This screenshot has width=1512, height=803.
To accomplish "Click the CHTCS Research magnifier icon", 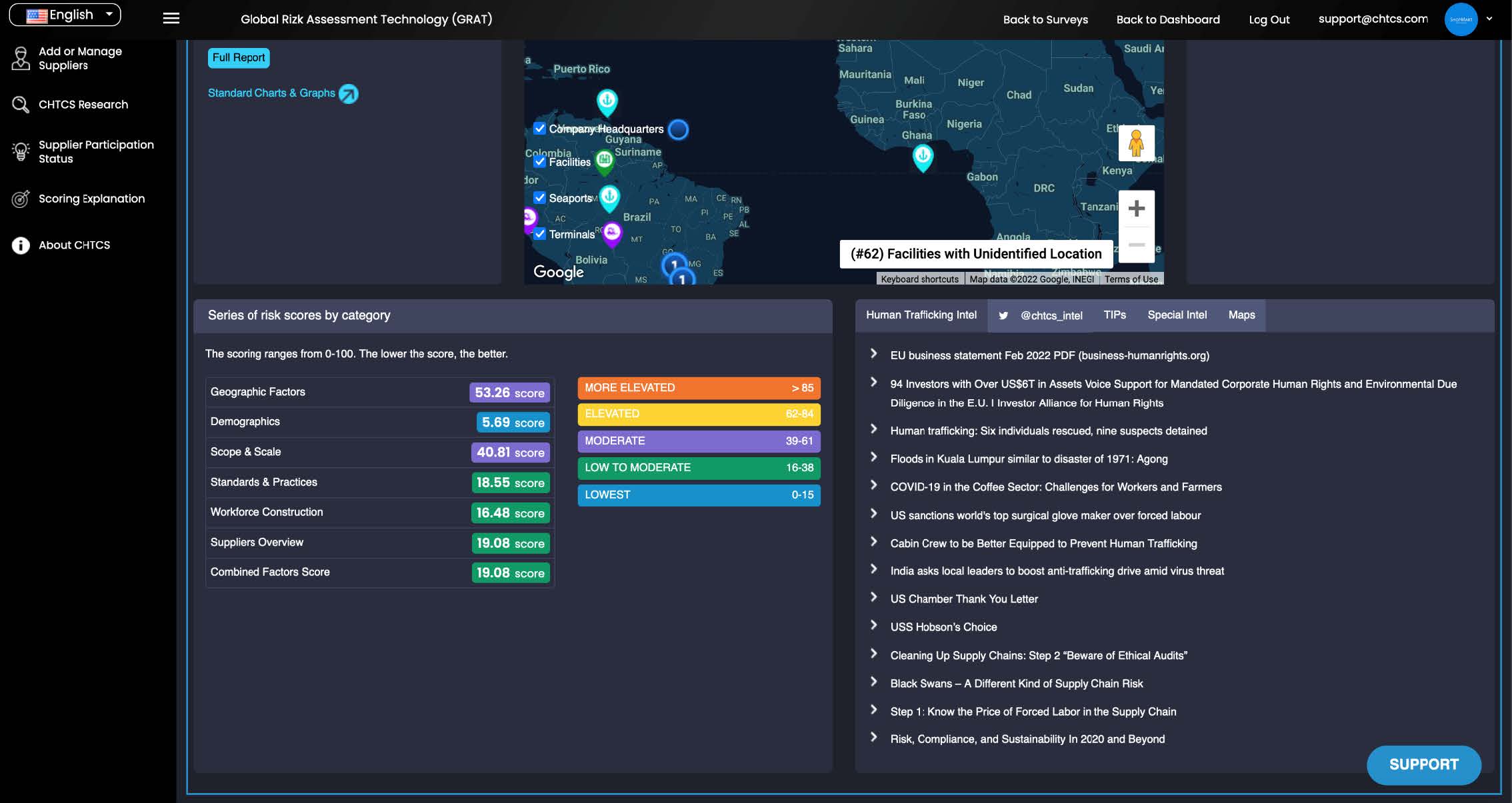I will click(21, 105).
